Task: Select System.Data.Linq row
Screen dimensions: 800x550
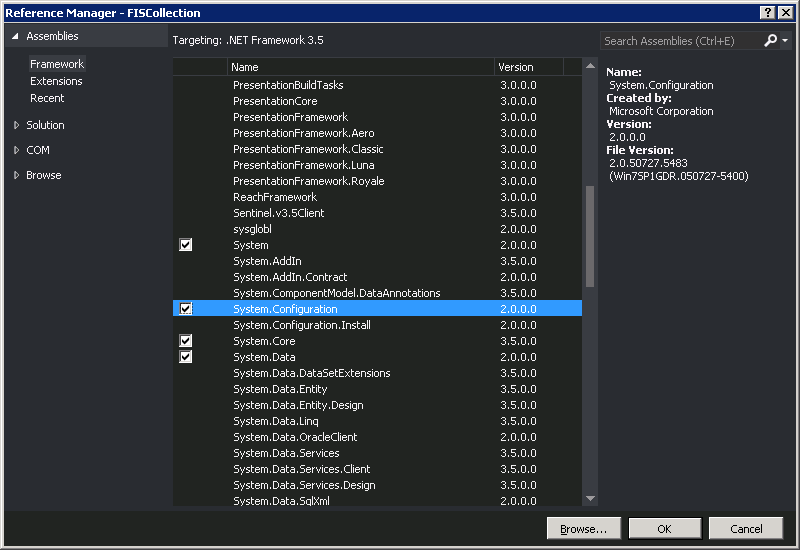Action: (x=377, y=421)
